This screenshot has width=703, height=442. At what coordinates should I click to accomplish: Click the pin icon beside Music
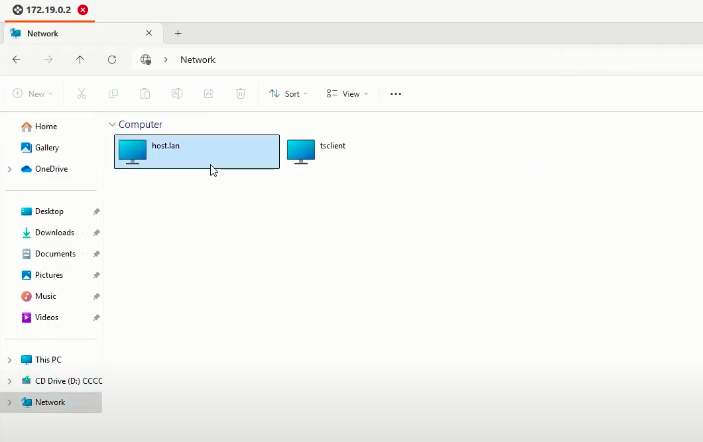(x=96, y=296)
